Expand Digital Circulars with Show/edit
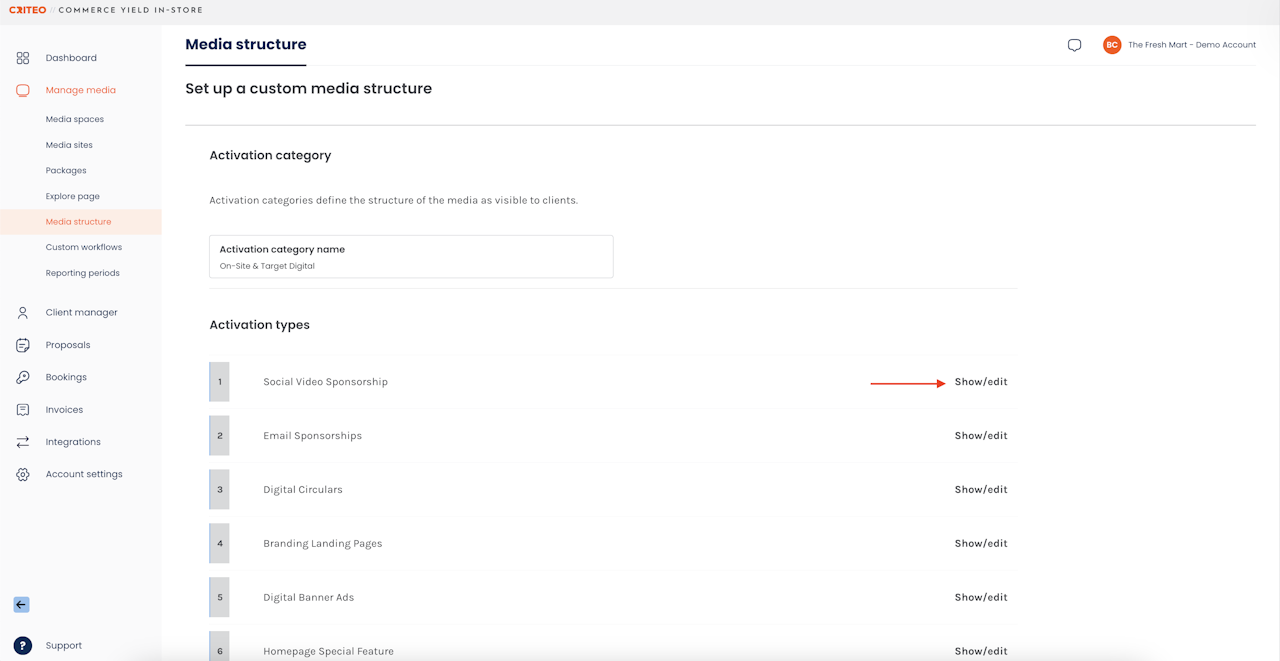The image size is (1280, 661). pyautogui.click(x=980, y=490)
